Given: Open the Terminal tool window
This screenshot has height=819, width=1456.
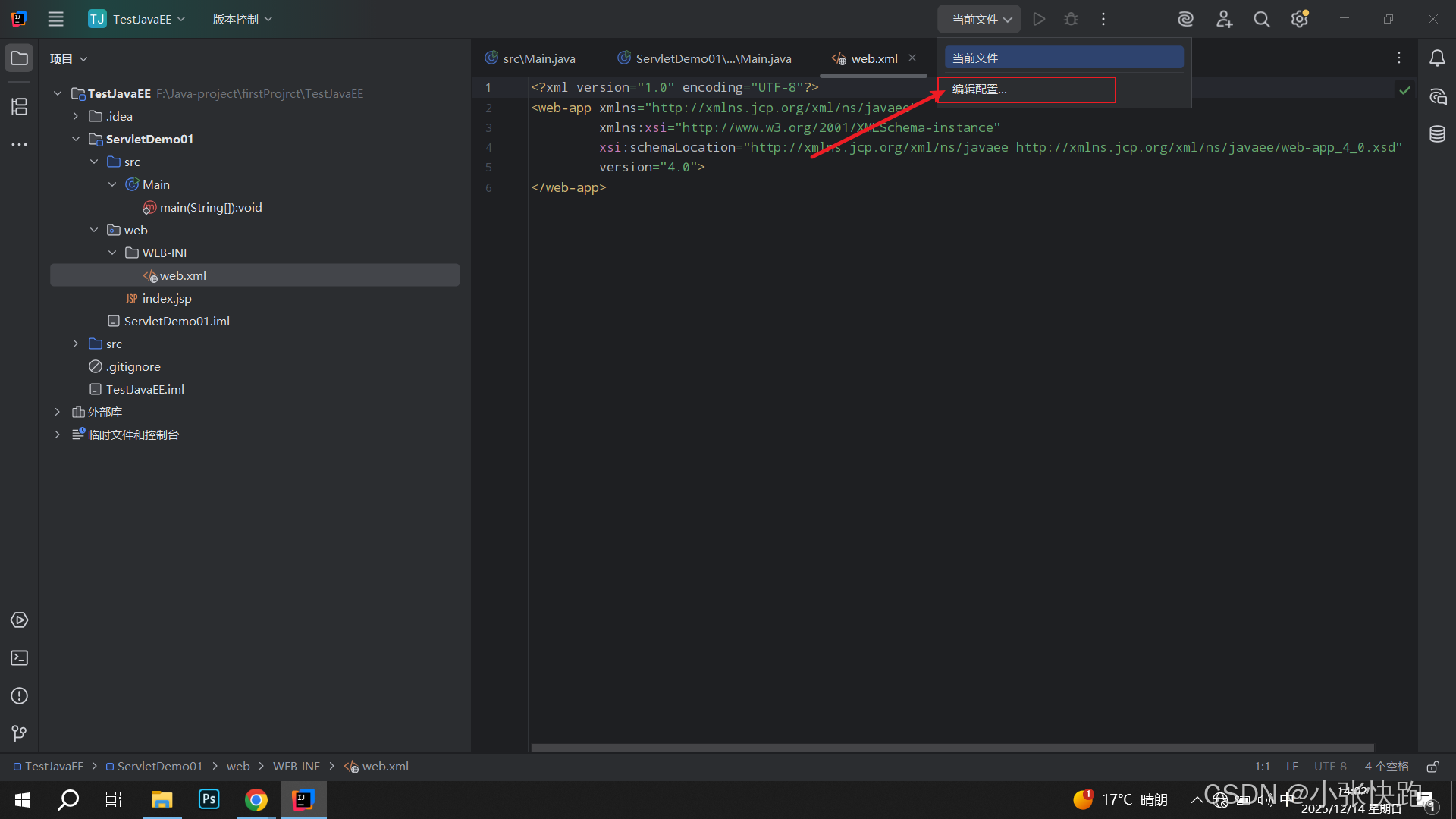Looking at the screenshot, I should pos(19,657).
